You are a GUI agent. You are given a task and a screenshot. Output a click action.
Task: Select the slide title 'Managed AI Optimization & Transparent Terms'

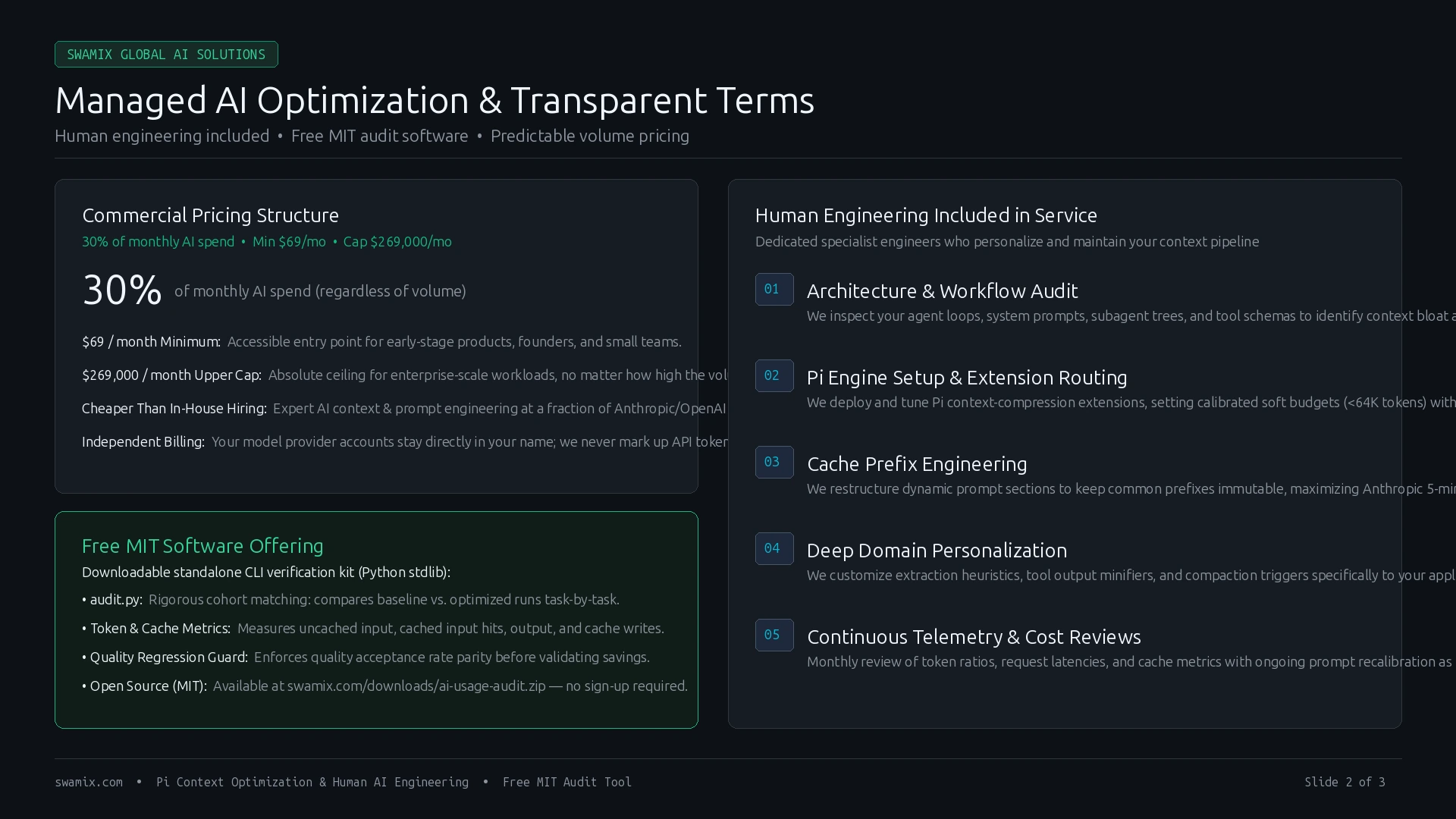[435, 101]
